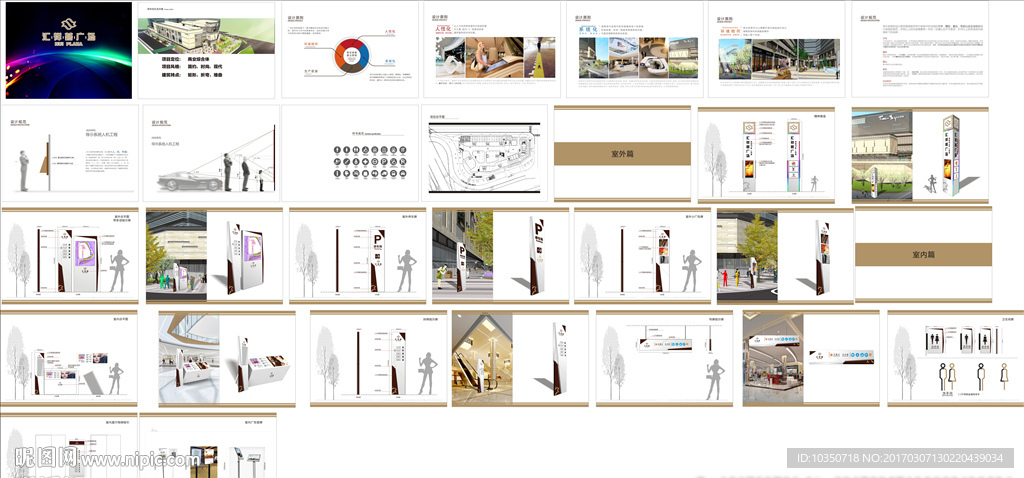Viewport: 1024px width, 478px height.
Task: Open the 人性化 design principle page
Action: pyautogui.click(x=492, y=50)
